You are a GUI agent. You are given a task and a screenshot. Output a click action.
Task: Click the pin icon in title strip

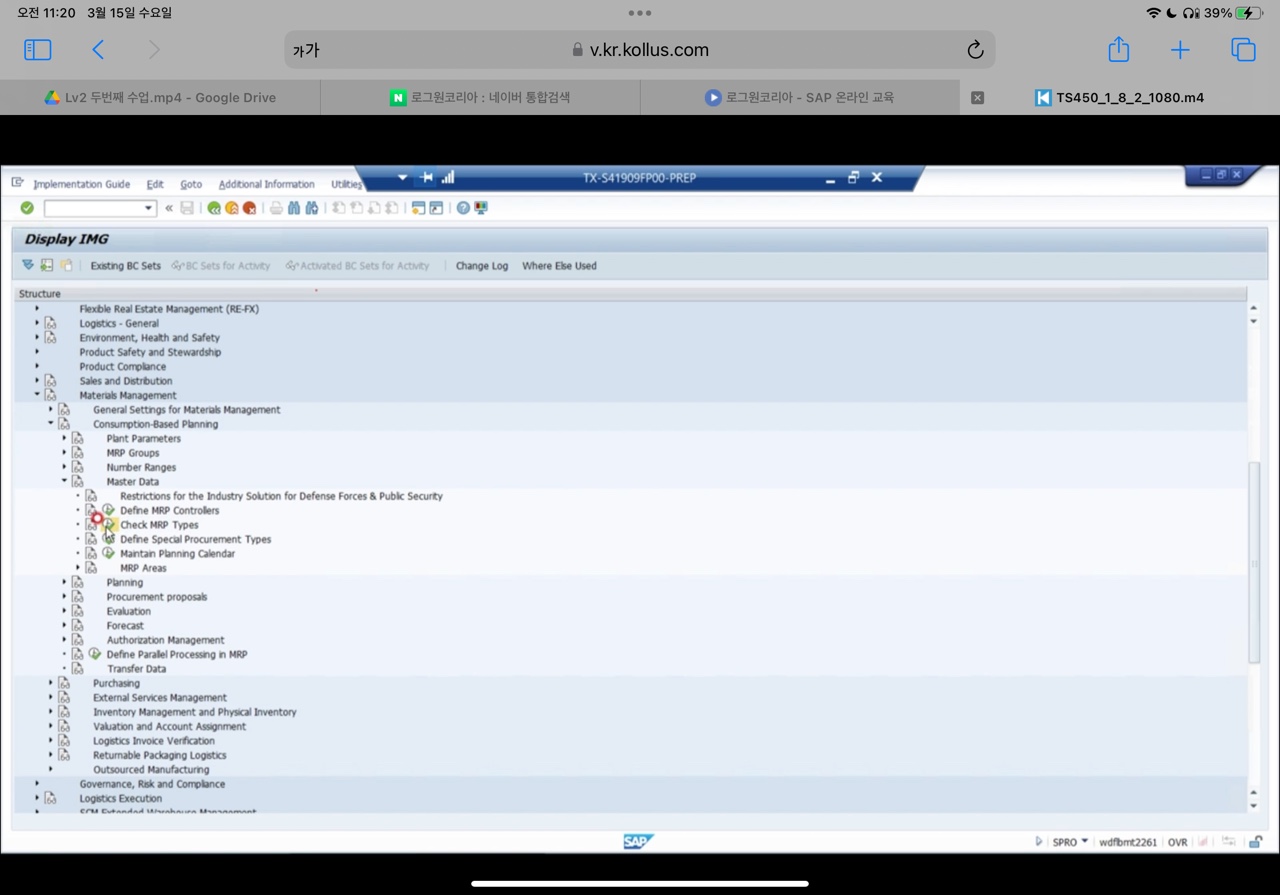(x=427, y=177)
